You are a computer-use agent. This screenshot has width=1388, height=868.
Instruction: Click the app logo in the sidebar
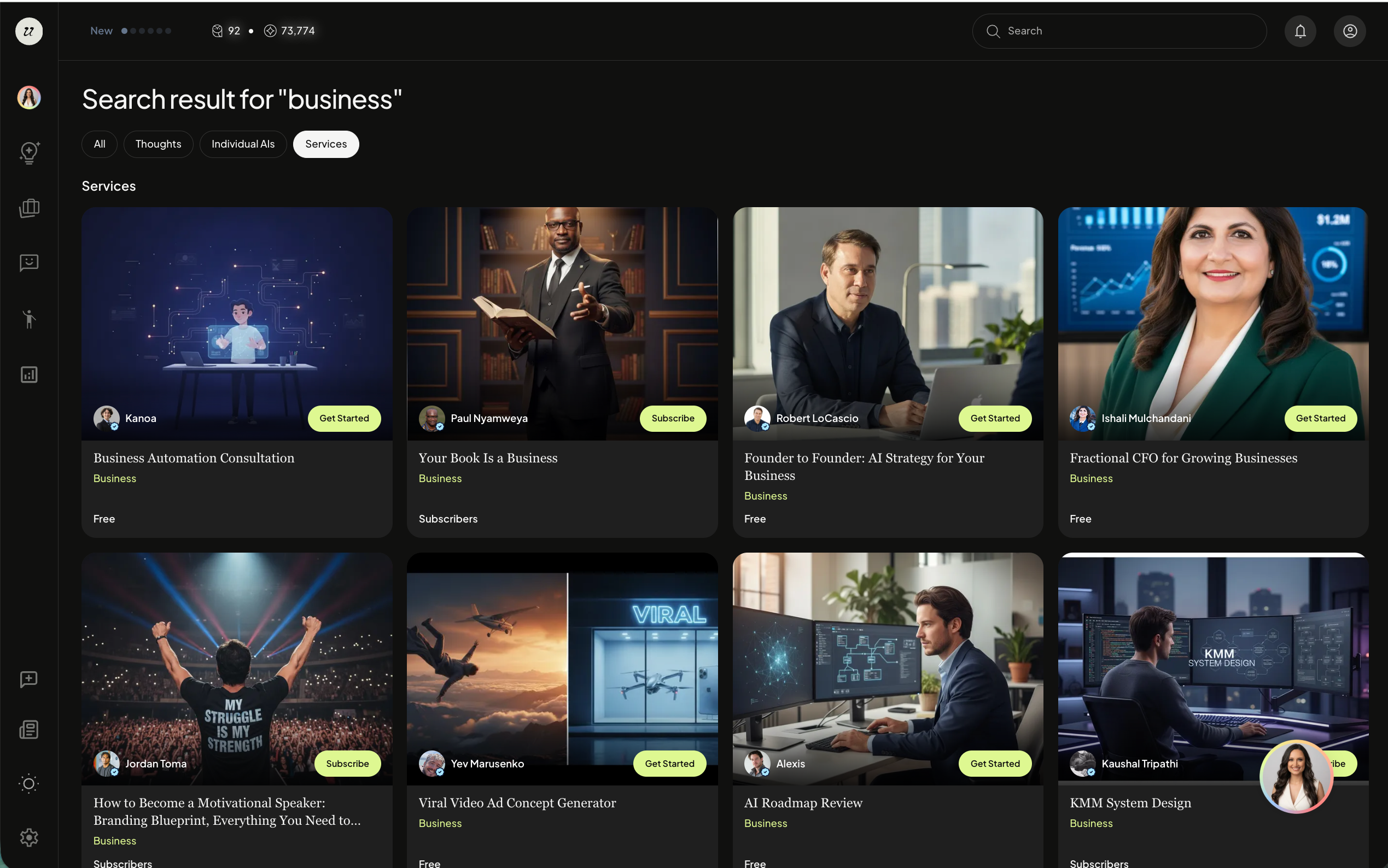click(29, 31)
